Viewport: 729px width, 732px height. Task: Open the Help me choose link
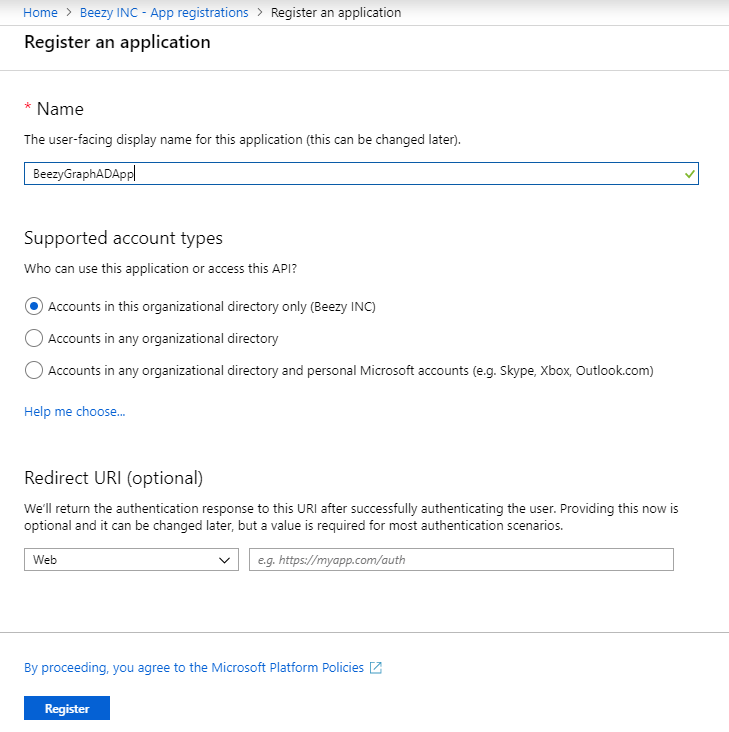(75, 411)
